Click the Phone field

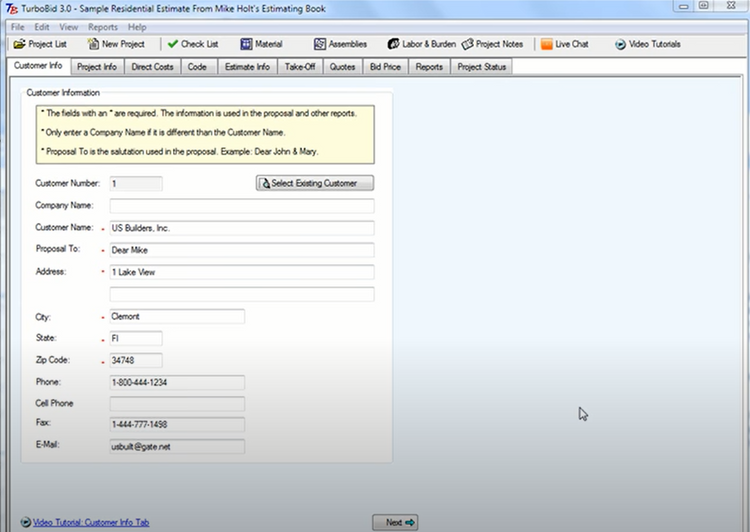tap(177, 382)
